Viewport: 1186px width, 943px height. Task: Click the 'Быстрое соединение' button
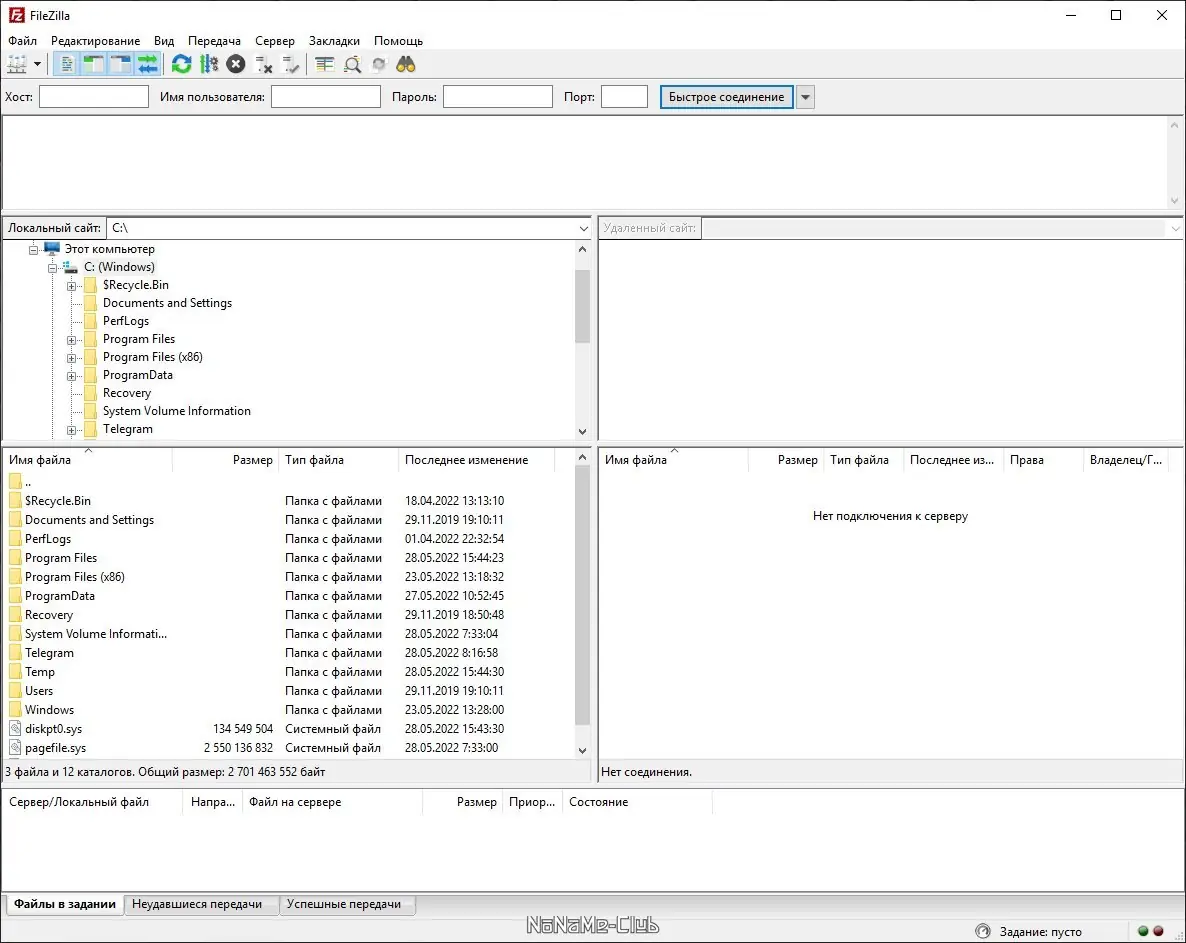pos(727,97)
